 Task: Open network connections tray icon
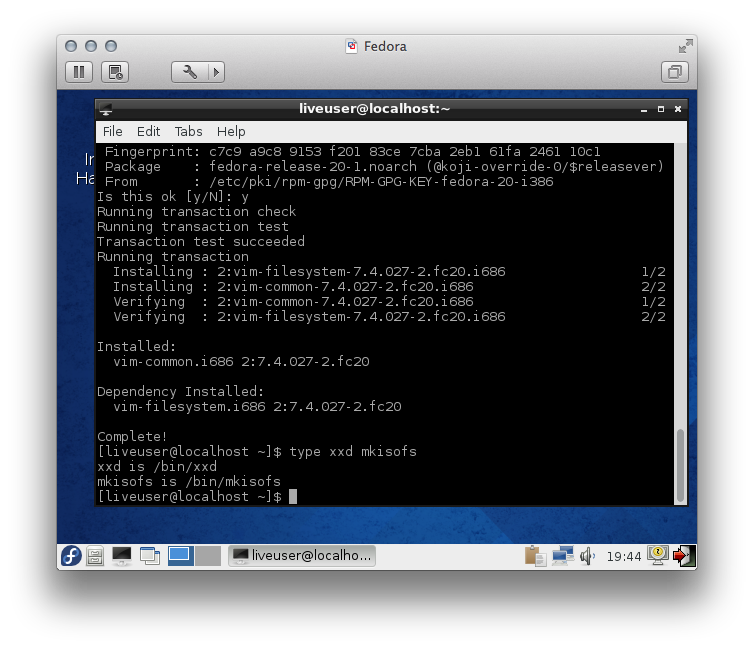[563, 556]
